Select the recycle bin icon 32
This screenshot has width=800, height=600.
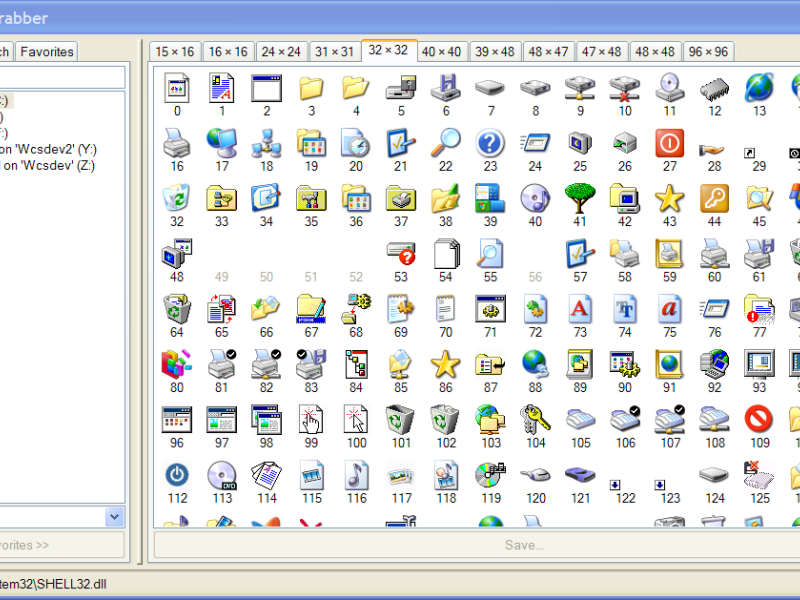click(177, 198)
